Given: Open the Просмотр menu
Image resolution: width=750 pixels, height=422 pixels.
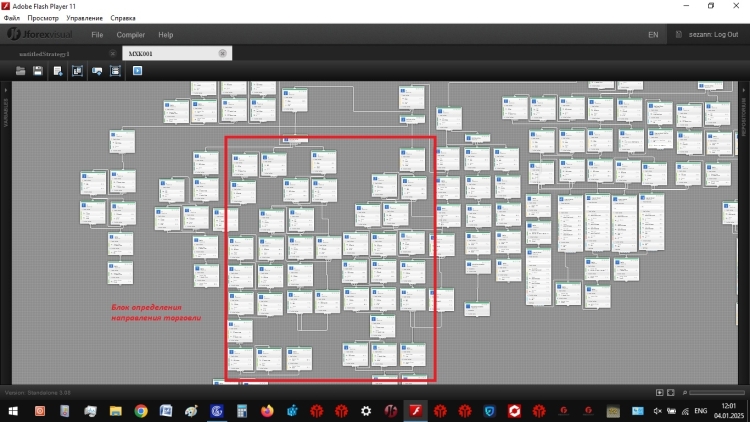Looking at the screenshot, I should pyautogui.click(x=43, y=18).
